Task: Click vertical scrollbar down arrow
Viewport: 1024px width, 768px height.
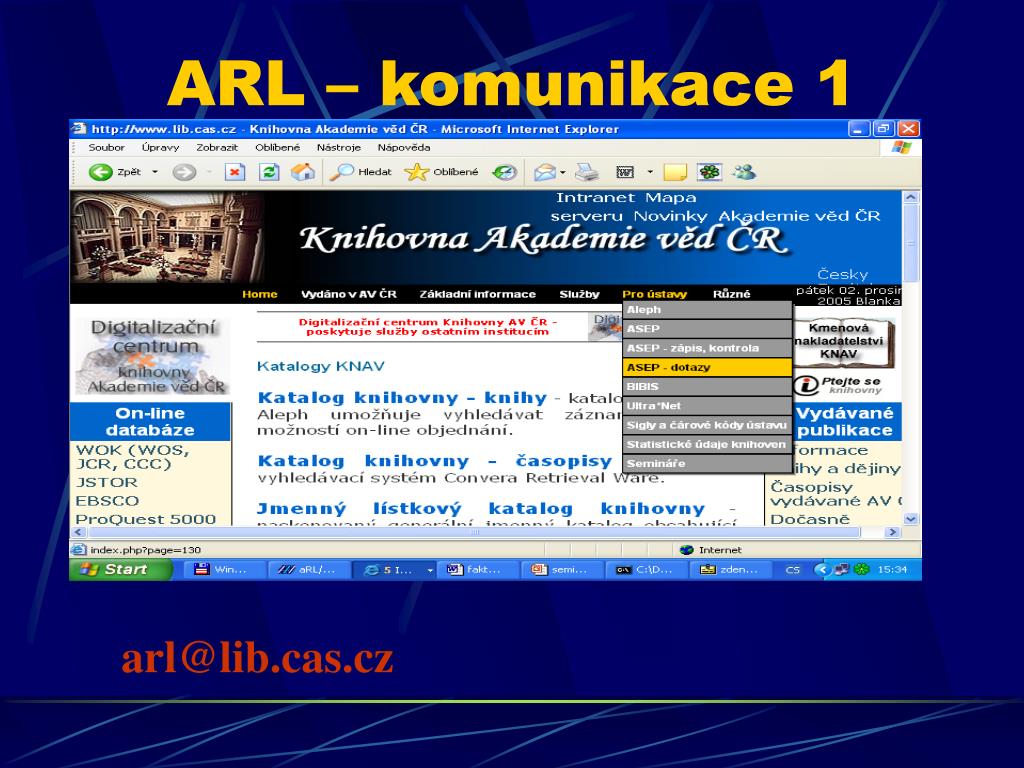Action: coord(910,519)
